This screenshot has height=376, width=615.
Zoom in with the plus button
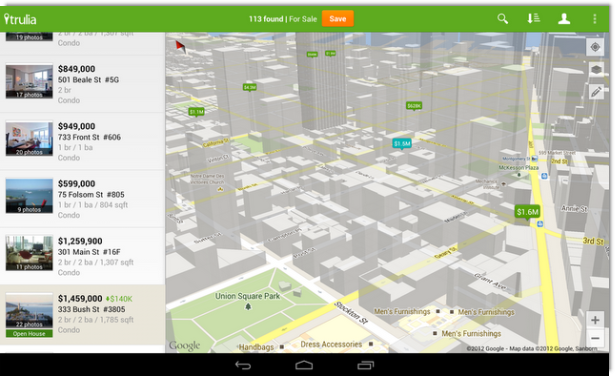coord(595,320)
